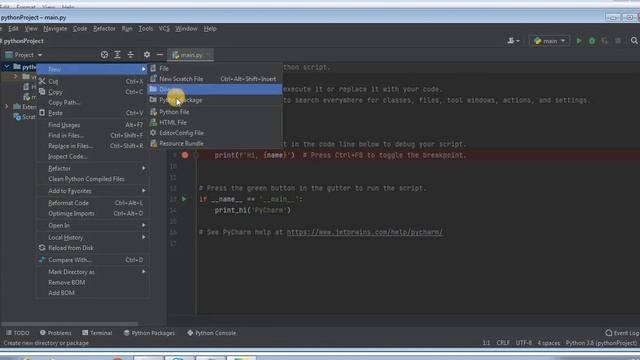Screen dimensions: 640x360
Task: Select Clean Python Compiled Files
Action: pos(93,179)
